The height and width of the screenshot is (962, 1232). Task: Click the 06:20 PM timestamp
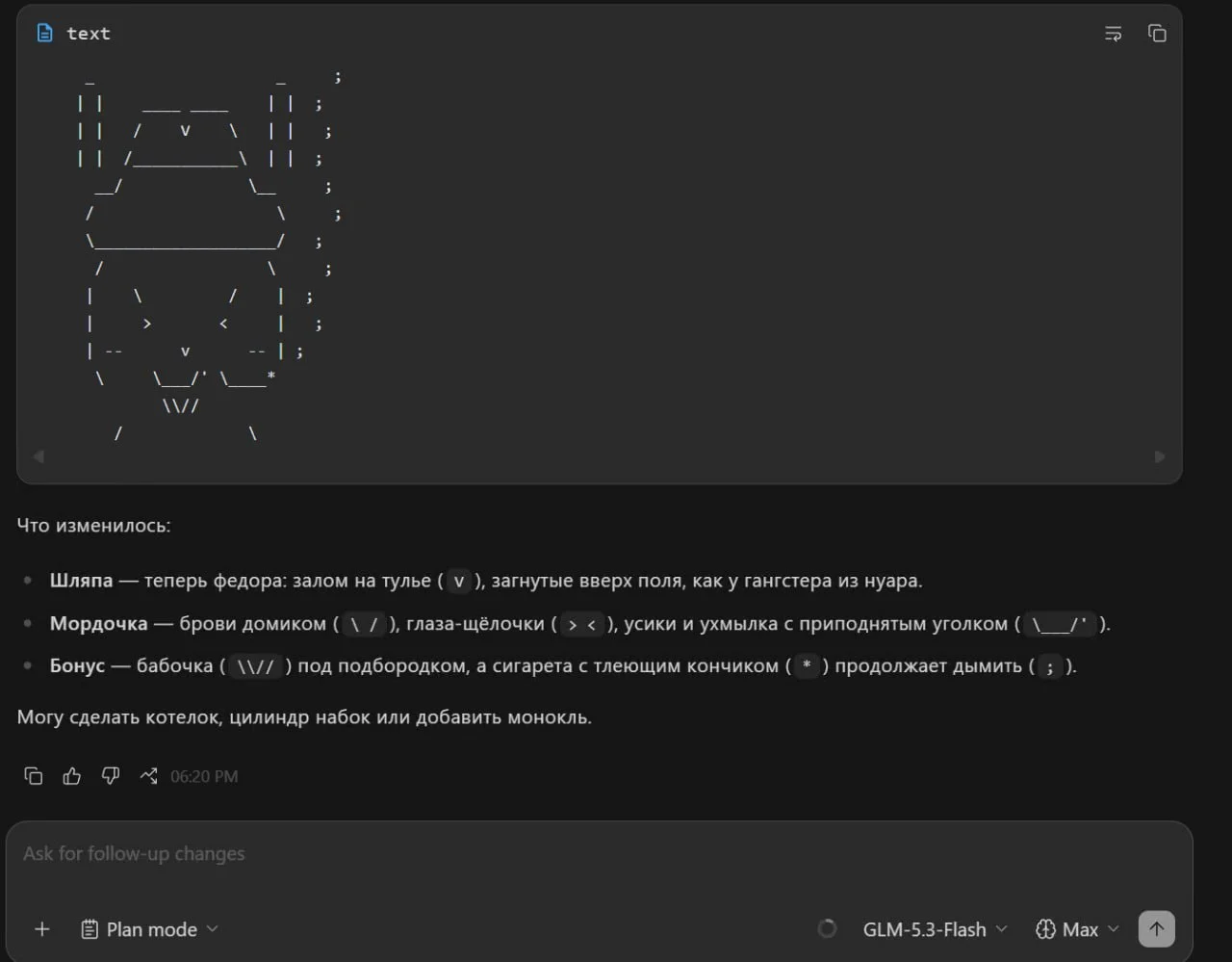204,776
